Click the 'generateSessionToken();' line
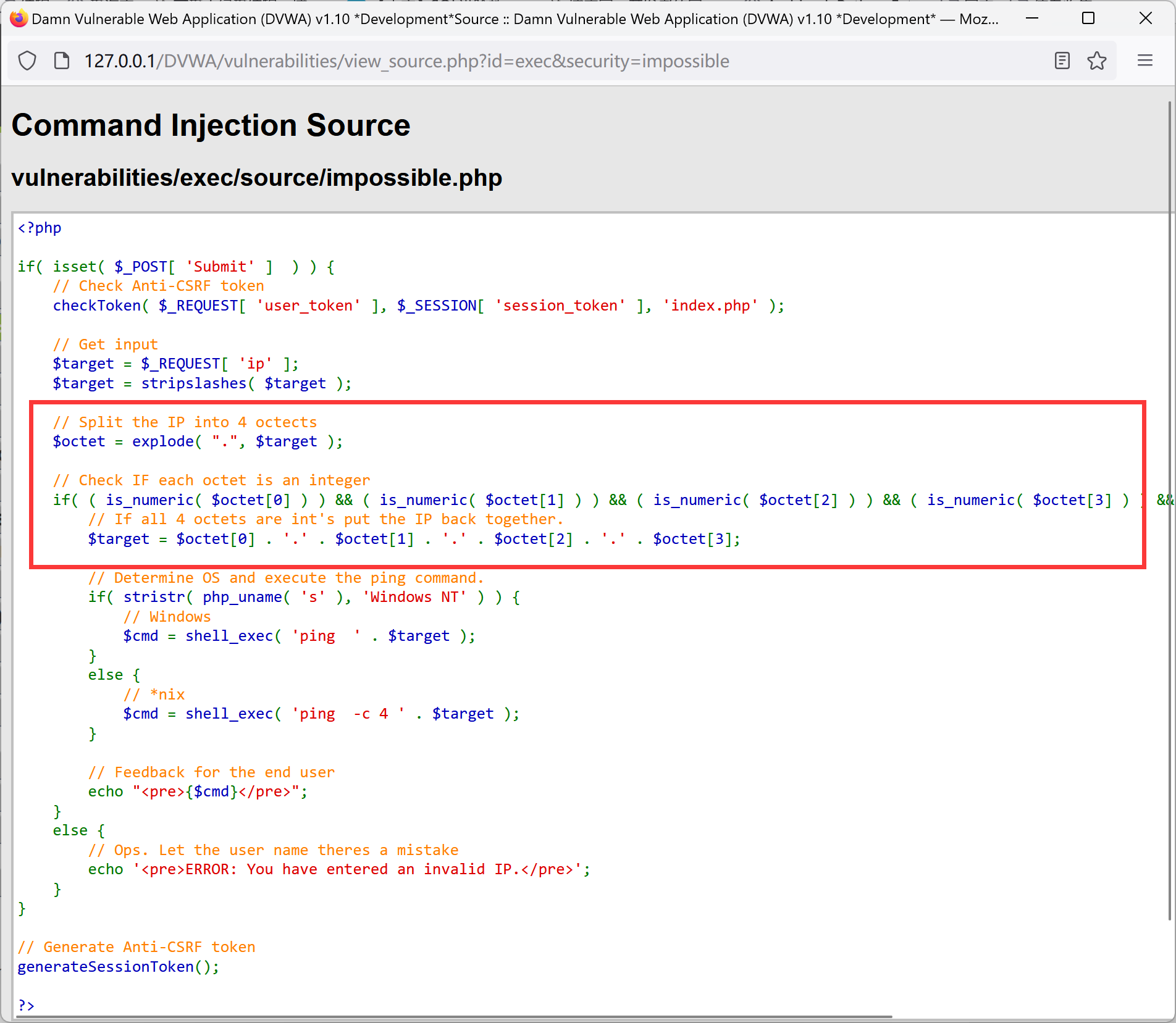Image resolution: width=1176 pixels, height=1023 pixels. pos(119,967)
